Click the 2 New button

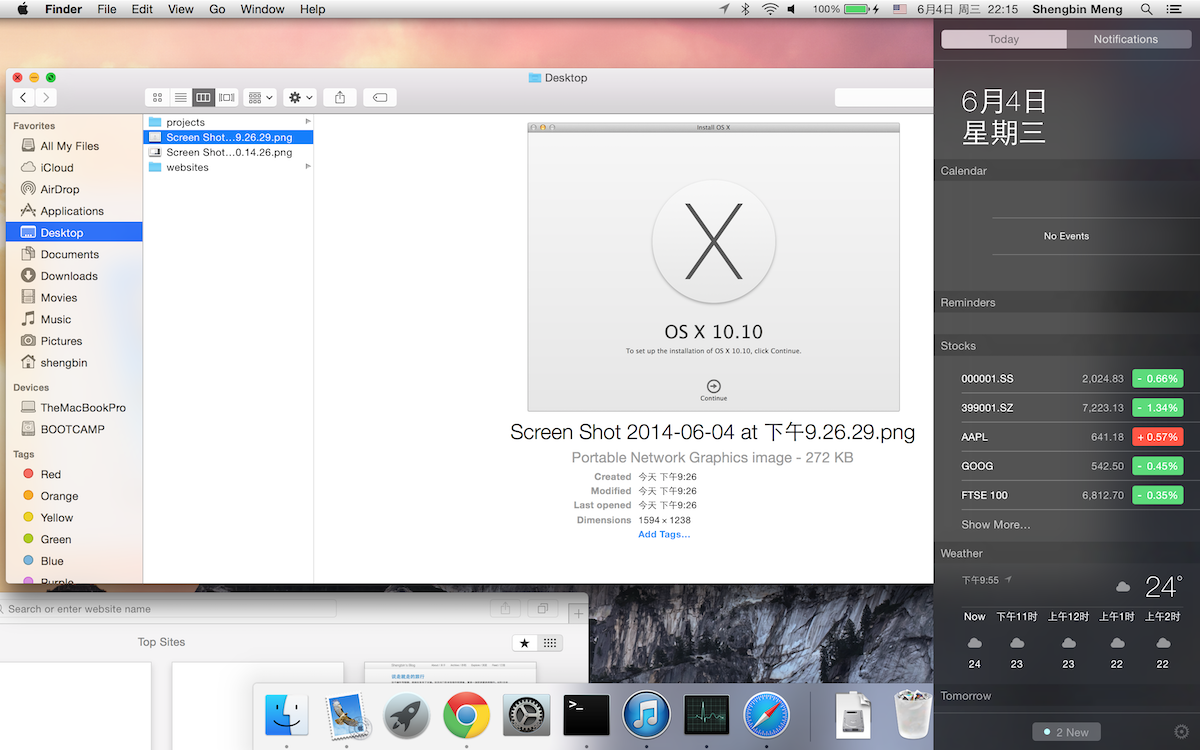[x=1067, y=732]
